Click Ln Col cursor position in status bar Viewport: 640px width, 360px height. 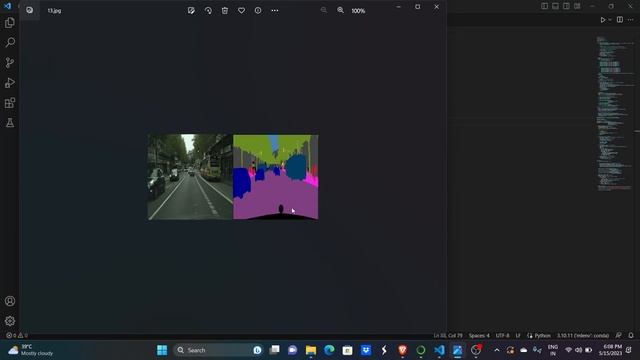448,336
